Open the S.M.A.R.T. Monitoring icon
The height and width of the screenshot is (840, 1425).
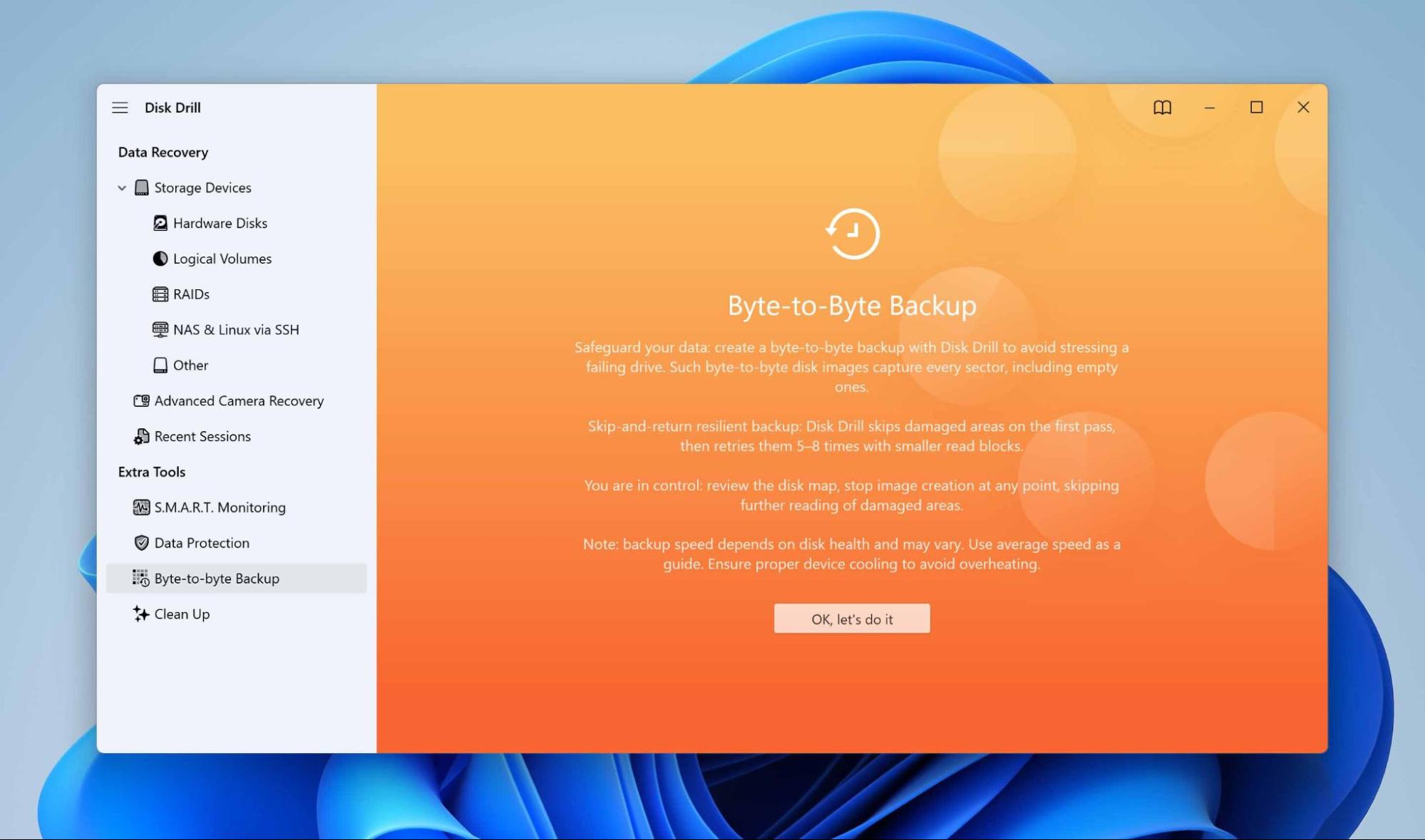point(141,507)
